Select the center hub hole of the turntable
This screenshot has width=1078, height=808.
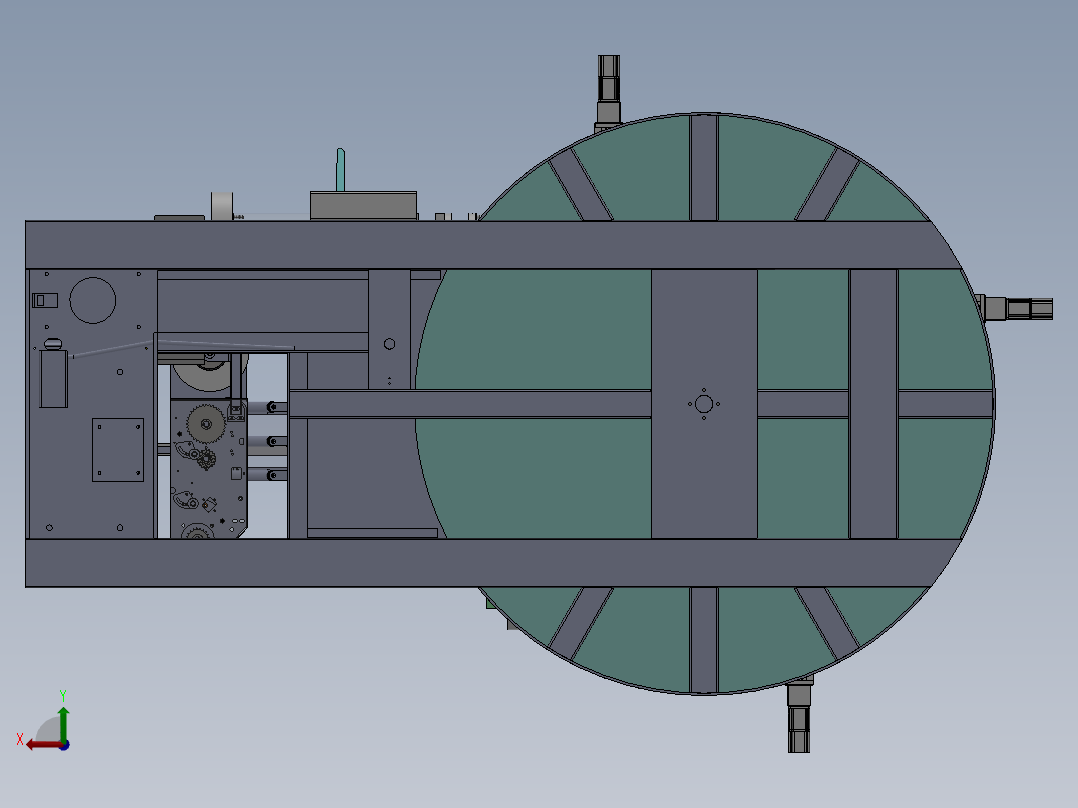tap(703, 404)
